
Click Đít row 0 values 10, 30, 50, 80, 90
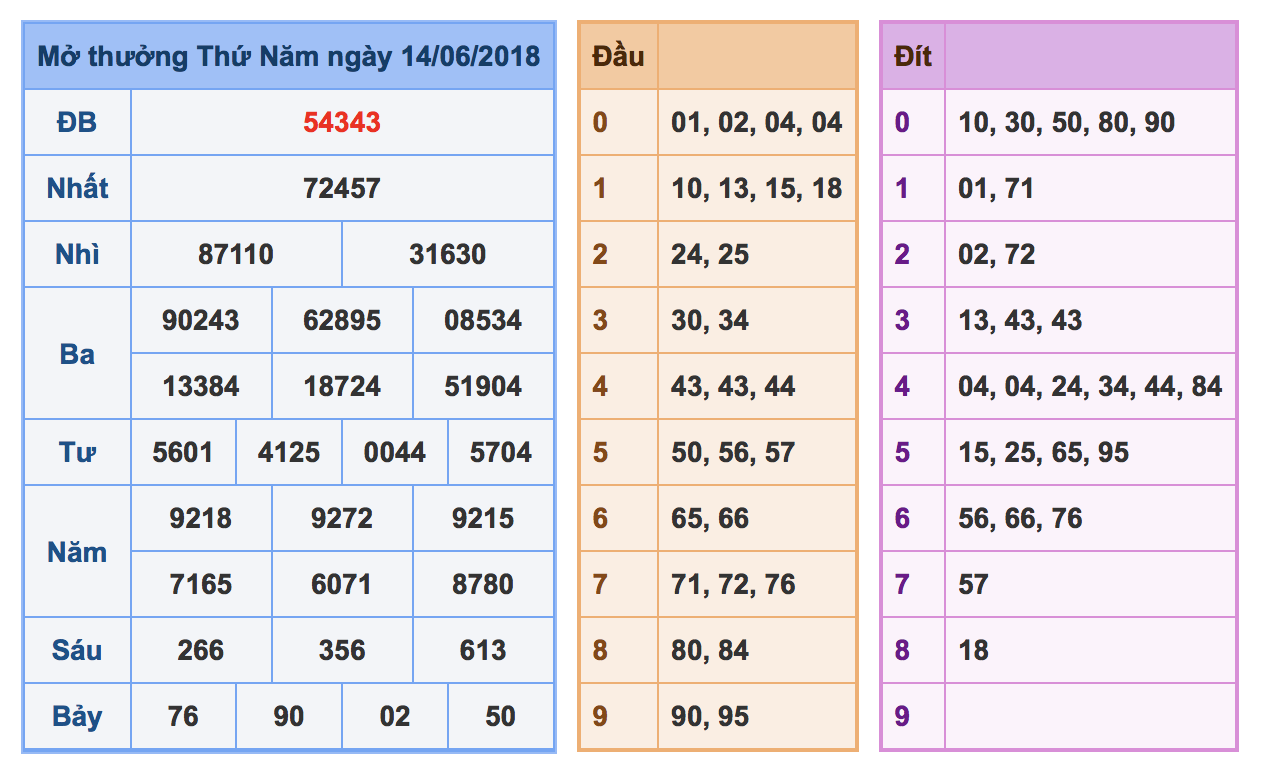pyautogui.click(x=1066, y=122)
